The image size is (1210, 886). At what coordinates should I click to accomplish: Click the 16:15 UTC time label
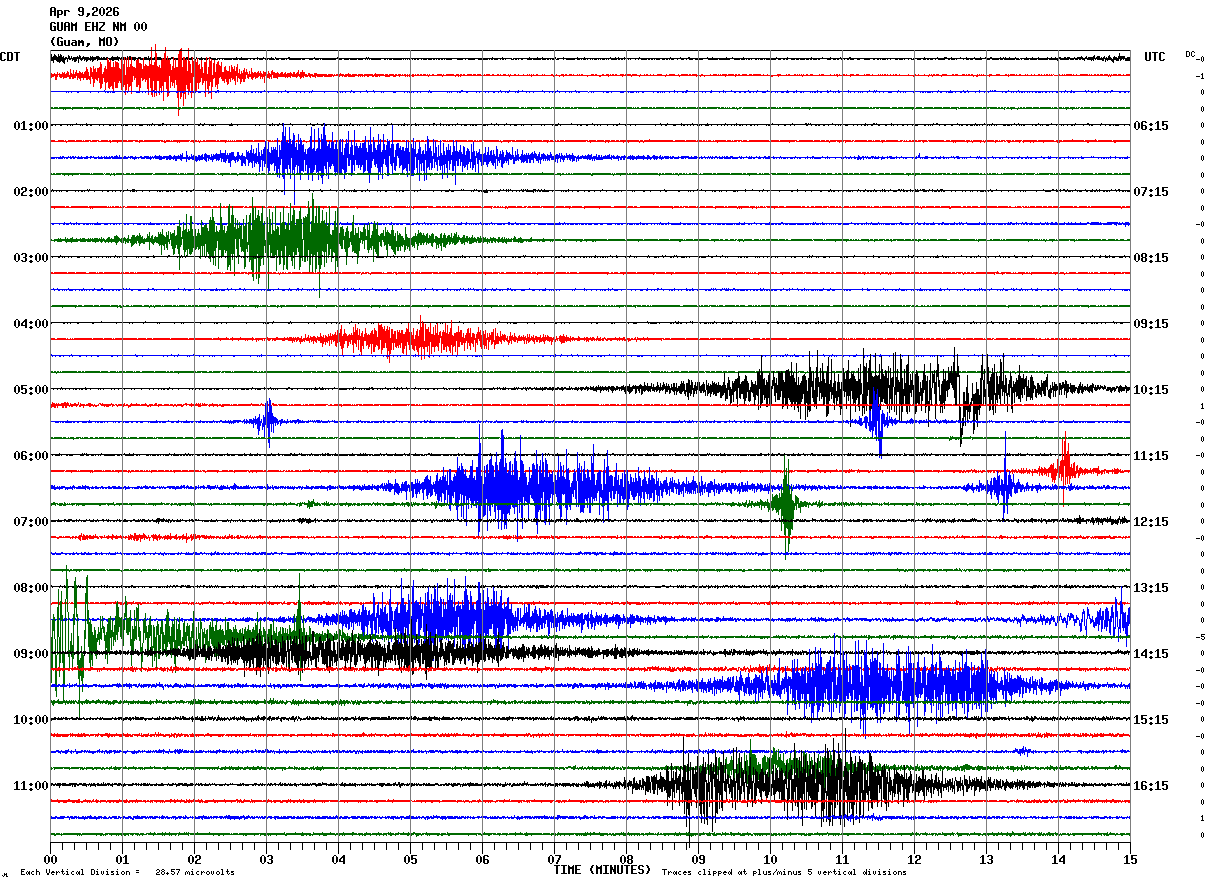click(1152, 786)
